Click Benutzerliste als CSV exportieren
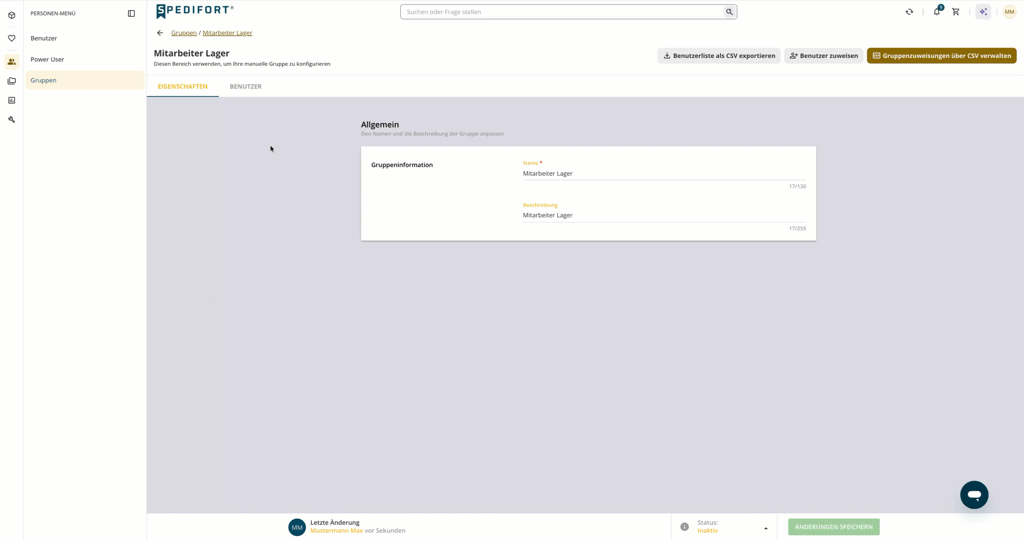 pos(719,56)
